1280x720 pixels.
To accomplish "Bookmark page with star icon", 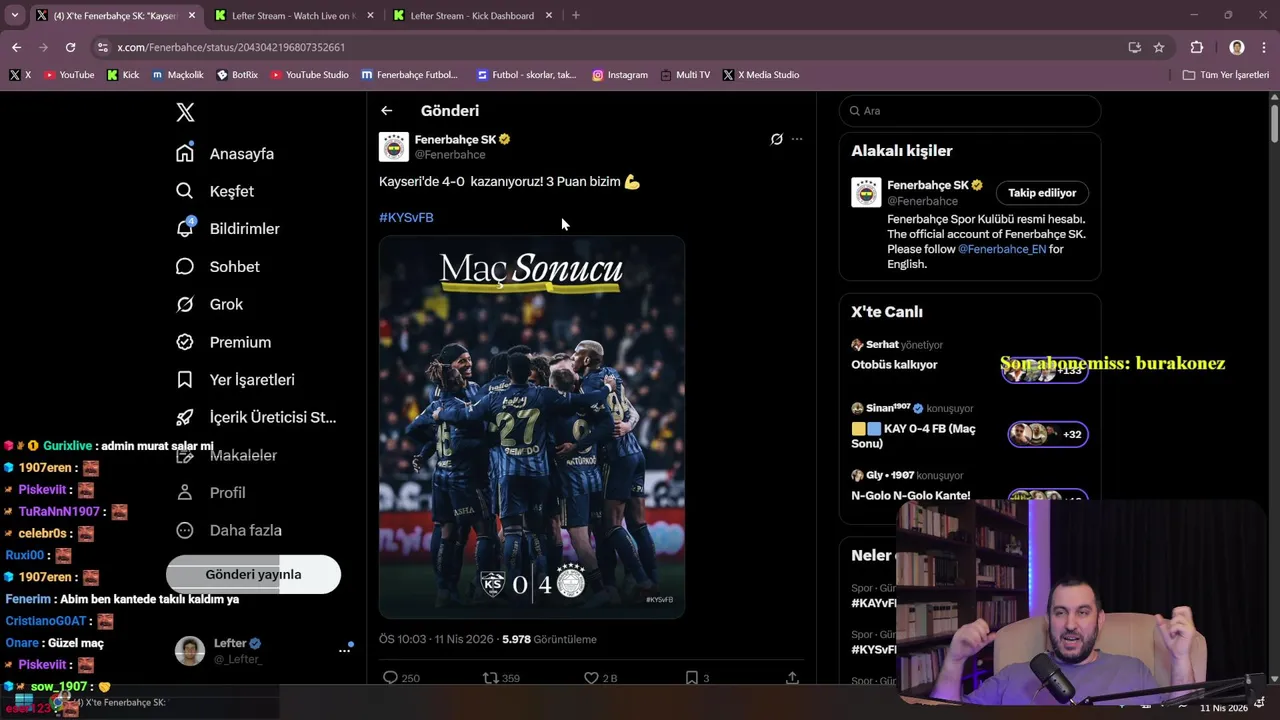I will [x=1159, y=47].
